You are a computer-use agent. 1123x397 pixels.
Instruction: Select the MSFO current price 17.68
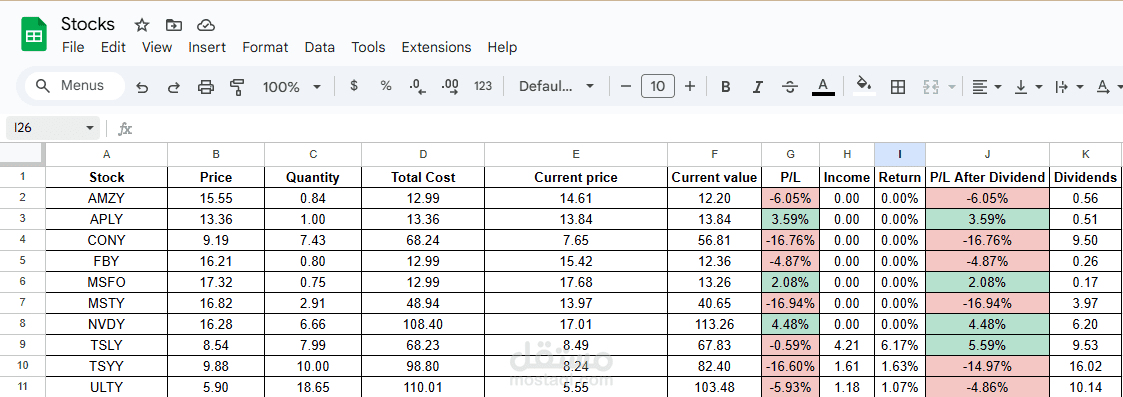(x=576, y=282)
